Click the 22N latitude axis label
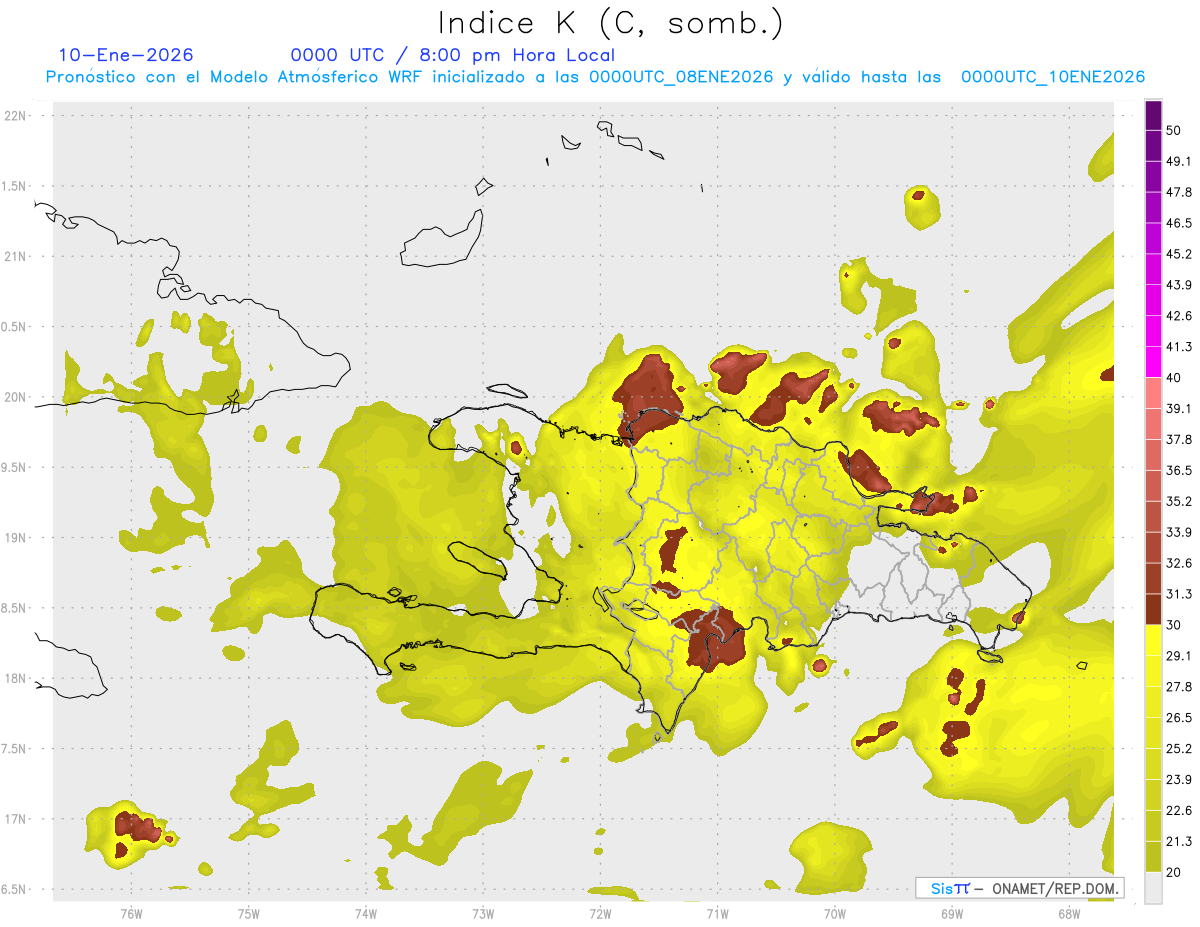This screenshot has height=927, width=1200. point(17,115)
